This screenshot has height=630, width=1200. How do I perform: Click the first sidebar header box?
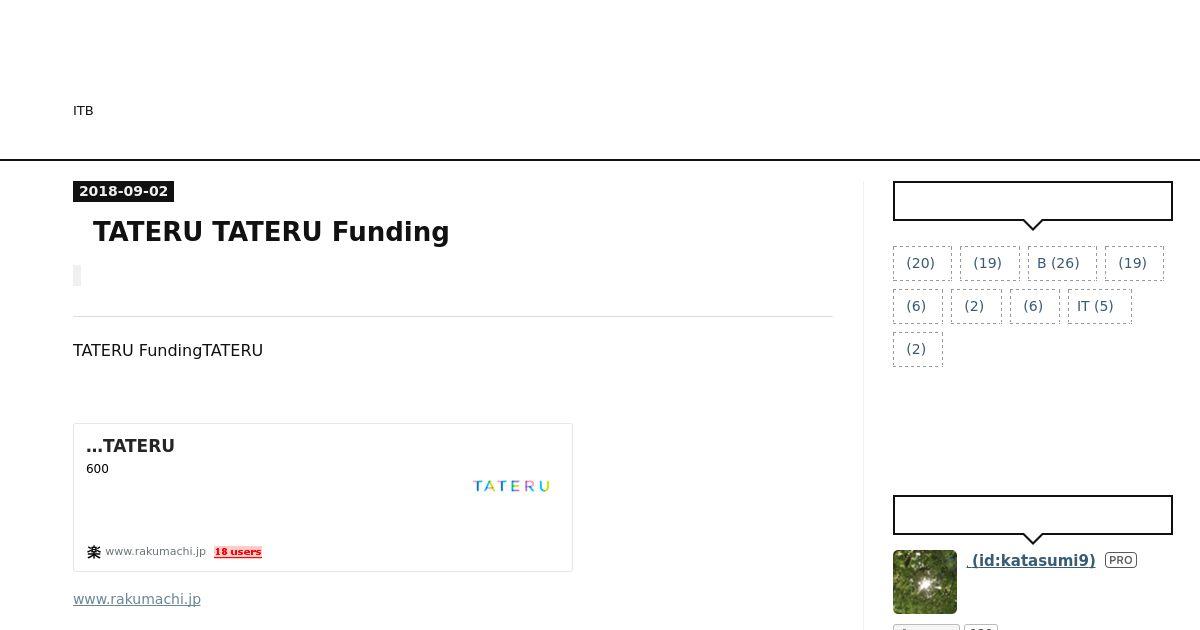point(1033,201)
